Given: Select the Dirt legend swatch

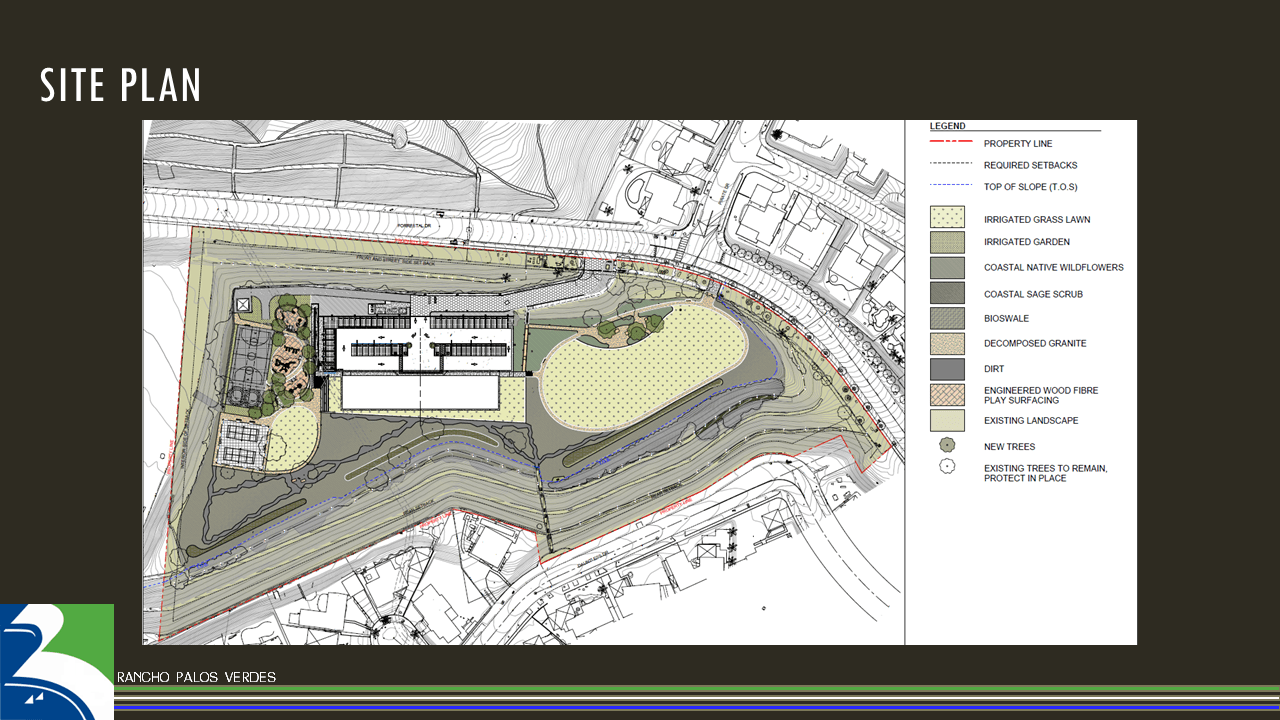Looking at the screenshot, I should (946, 368).
